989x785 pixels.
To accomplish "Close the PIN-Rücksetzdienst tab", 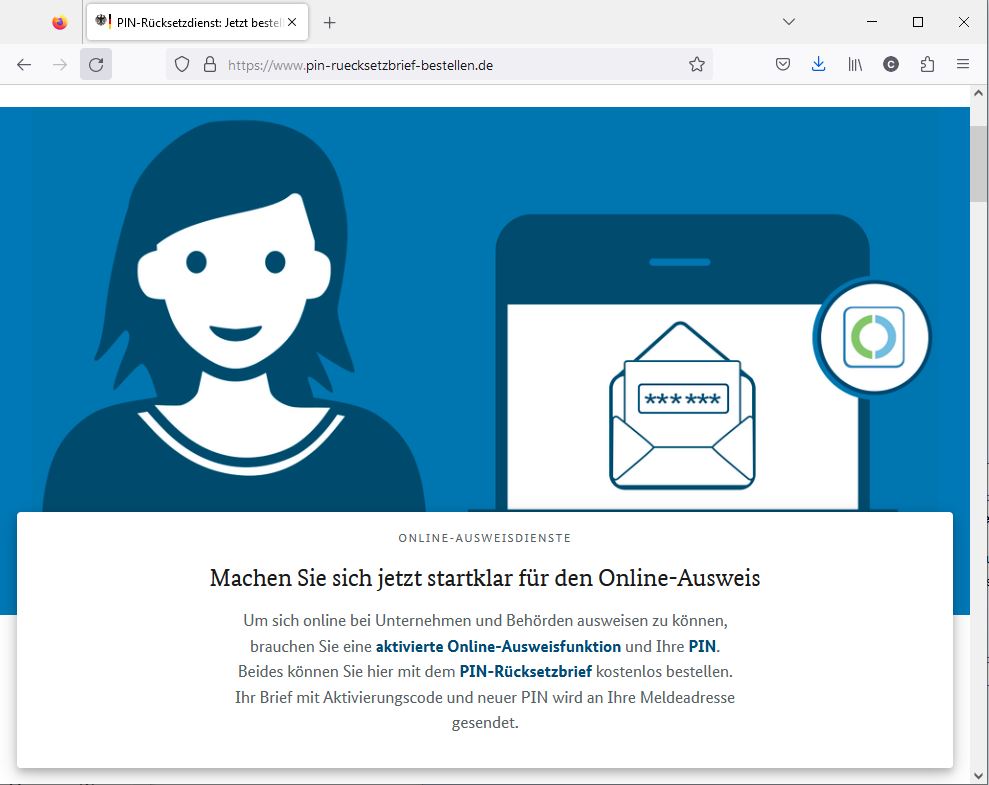I will [x=292, y=22].
